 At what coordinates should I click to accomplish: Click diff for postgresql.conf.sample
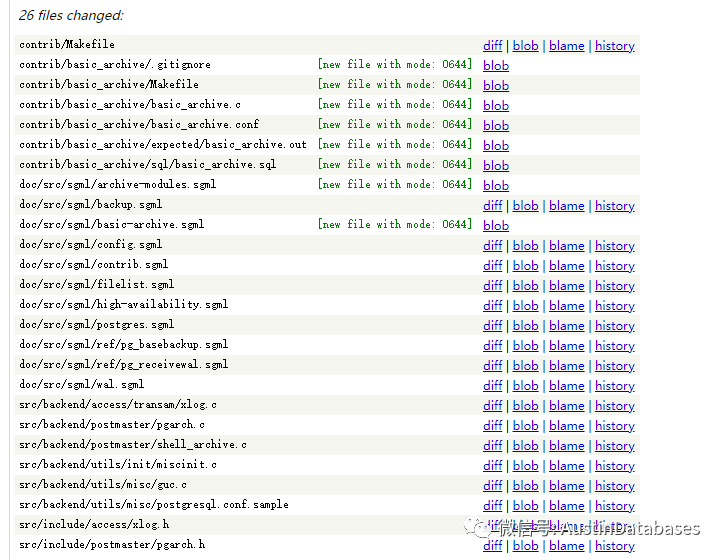pos(492,506)
